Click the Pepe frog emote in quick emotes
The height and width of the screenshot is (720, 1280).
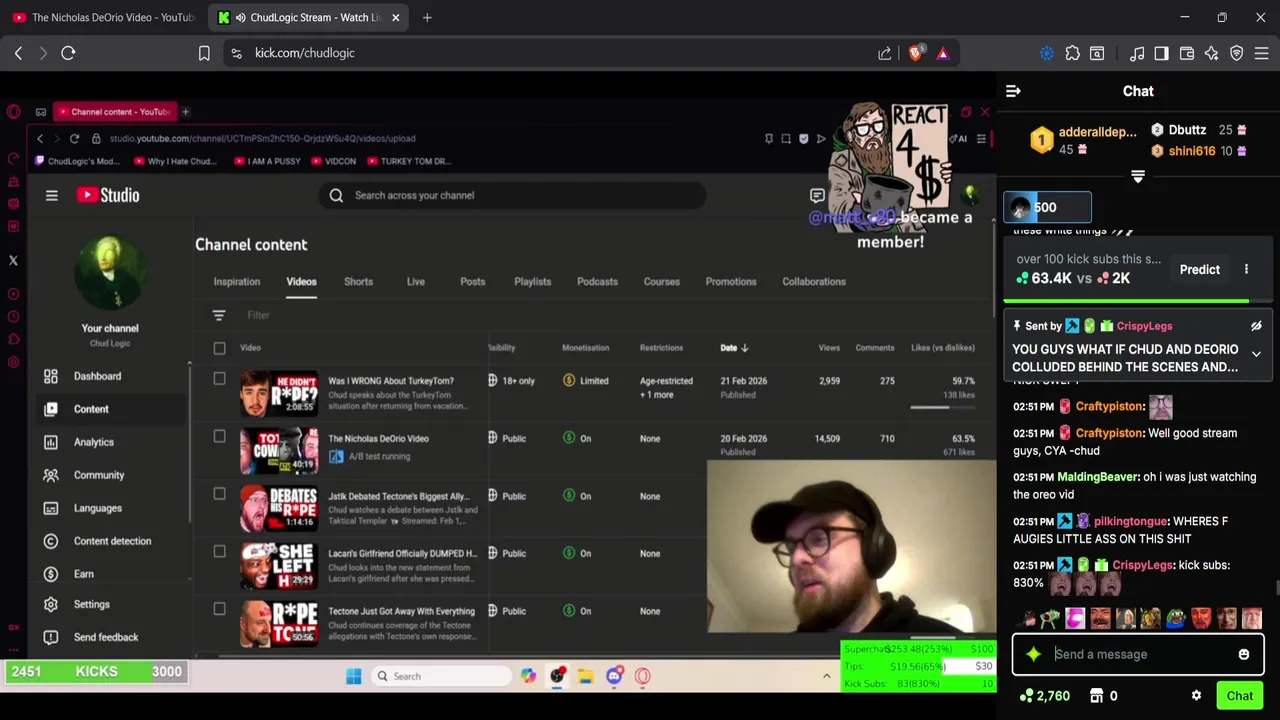tap(1176, 619)
